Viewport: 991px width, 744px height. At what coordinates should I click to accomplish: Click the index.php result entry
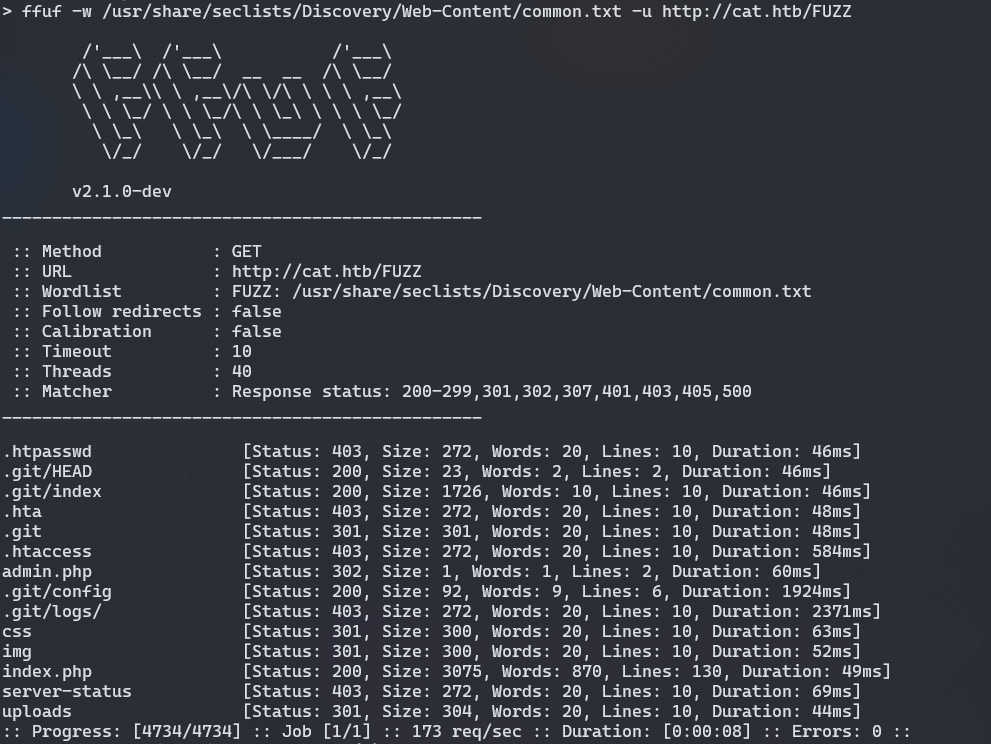[x=47, y=671]
